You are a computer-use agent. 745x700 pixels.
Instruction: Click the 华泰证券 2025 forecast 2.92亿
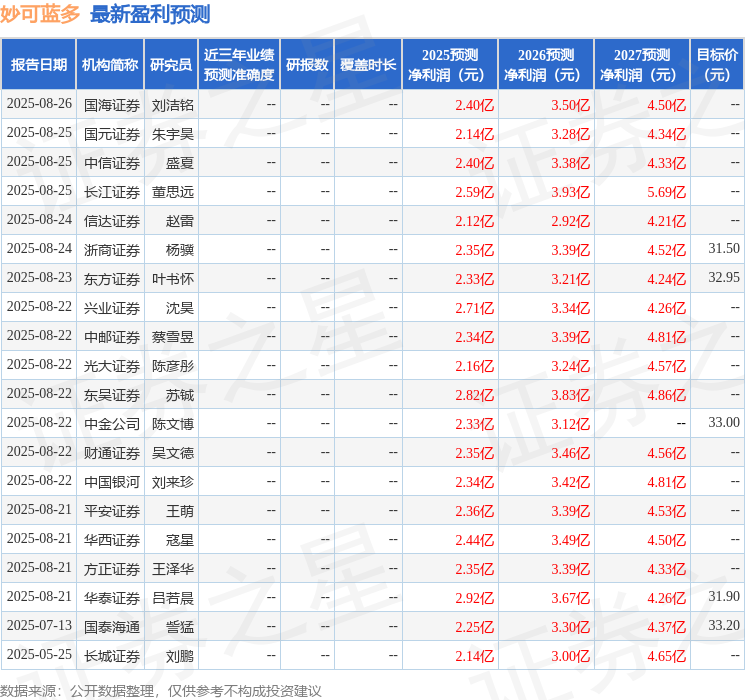coord(475,598)
